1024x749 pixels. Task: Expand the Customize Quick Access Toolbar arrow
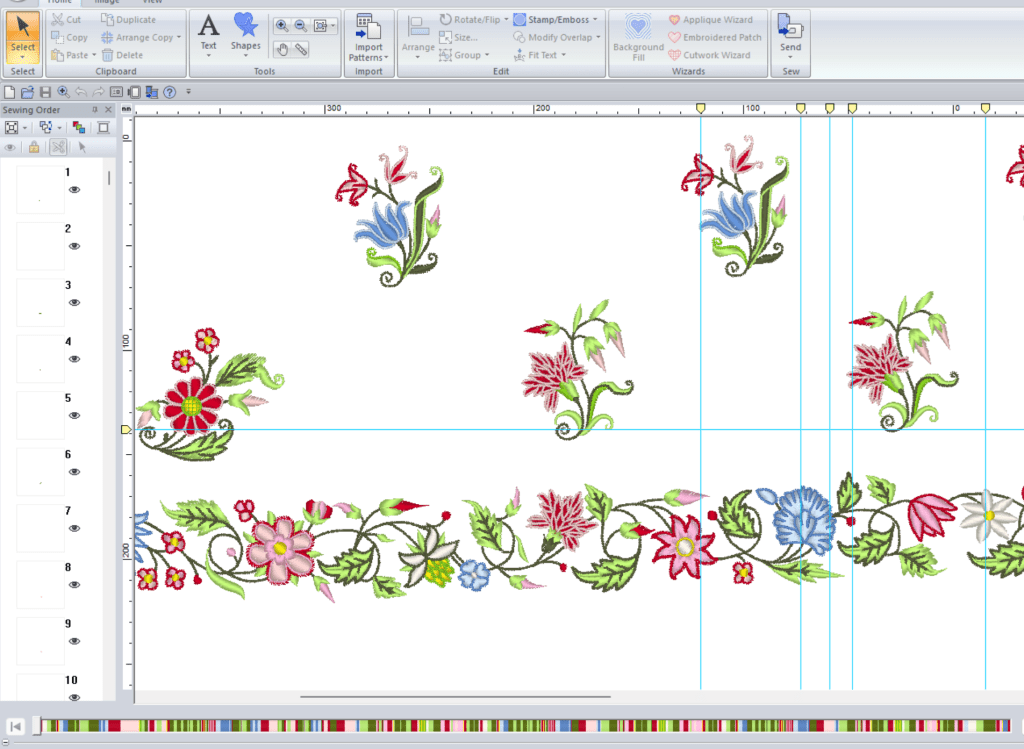188,92
